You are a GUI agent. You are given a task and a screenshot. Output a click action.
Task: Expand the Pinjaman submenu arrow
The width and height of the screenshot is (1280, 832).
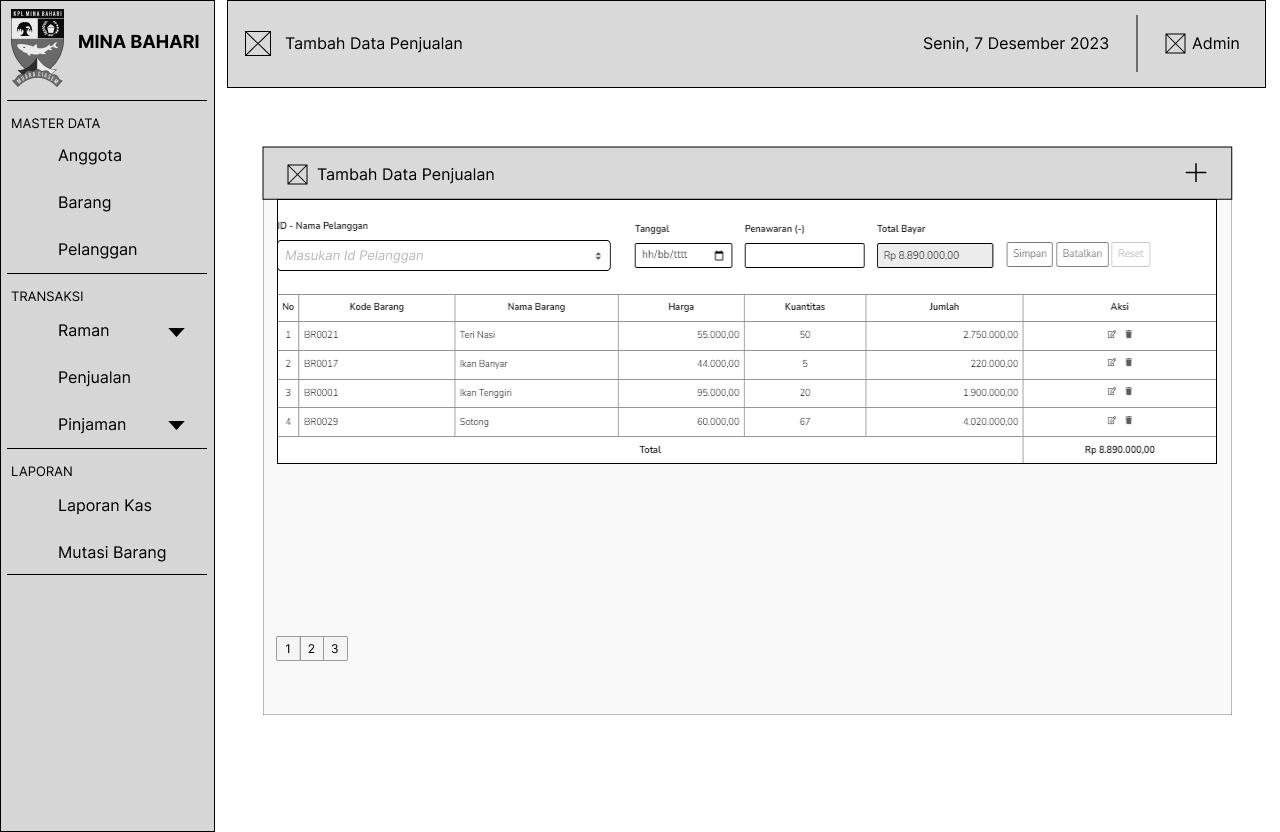176,425
